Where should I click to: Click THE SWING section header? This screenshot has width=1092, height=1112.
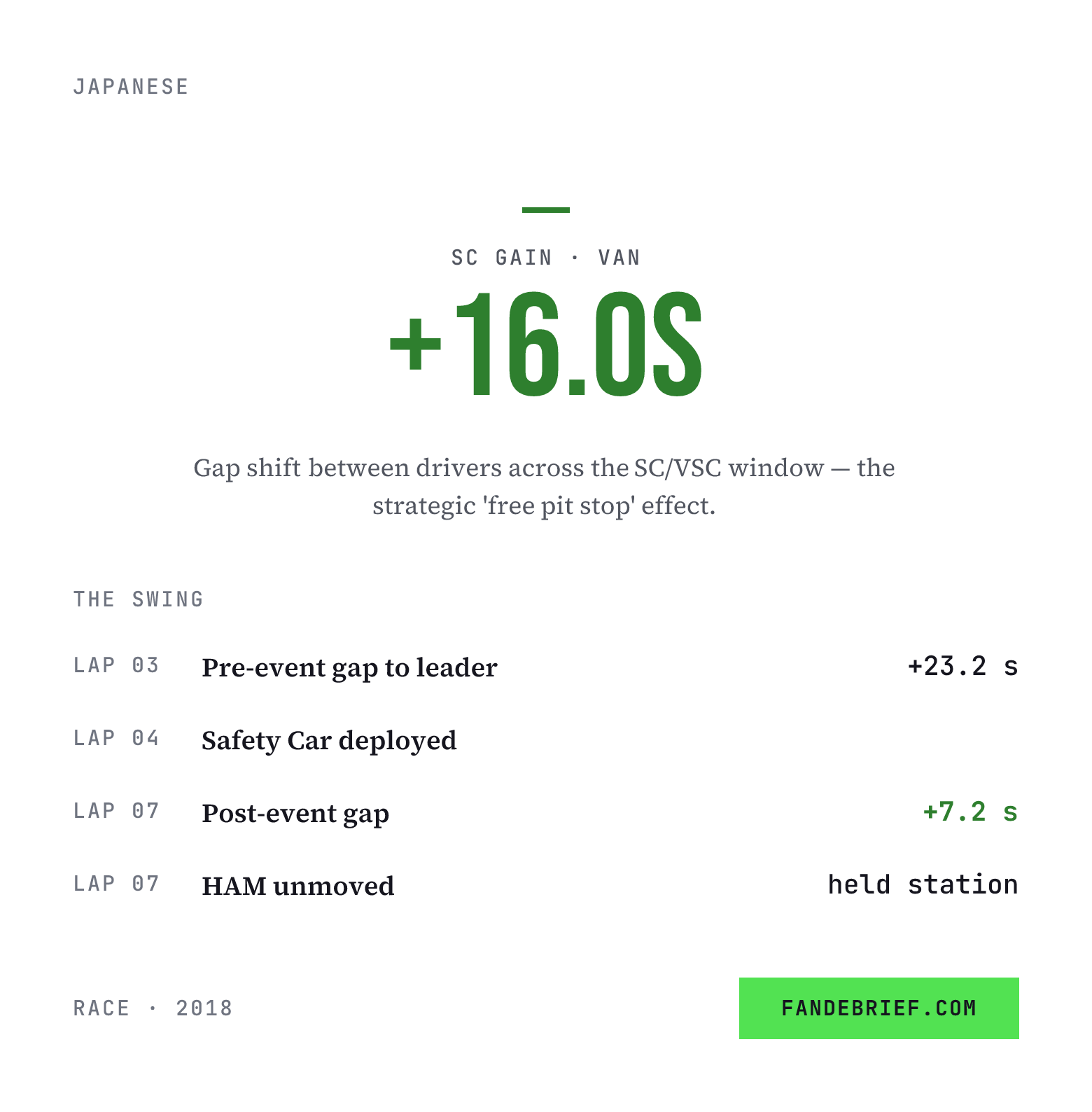(139, 599)
